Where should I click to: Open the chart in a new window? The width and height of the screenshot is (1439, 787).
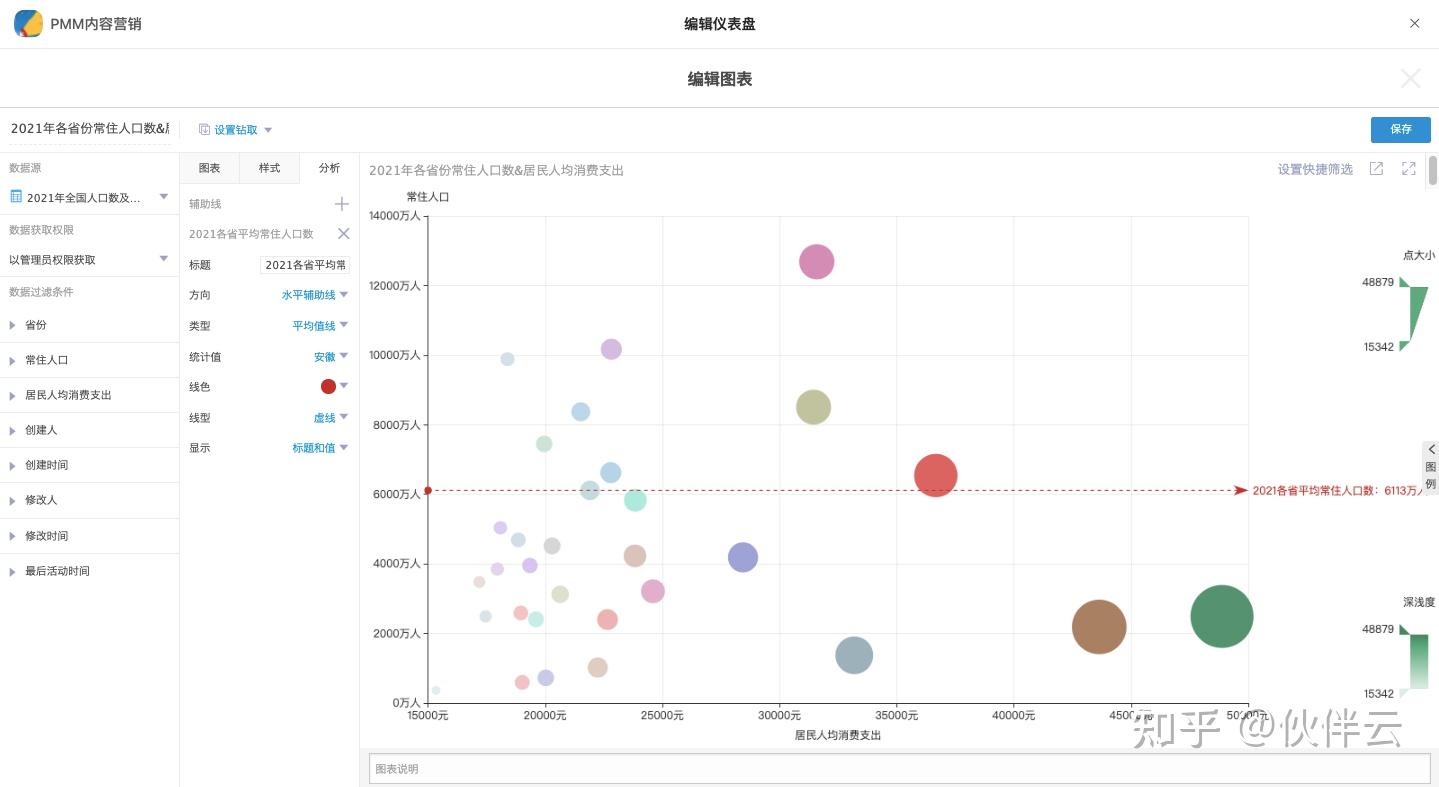pos(1377,169)
